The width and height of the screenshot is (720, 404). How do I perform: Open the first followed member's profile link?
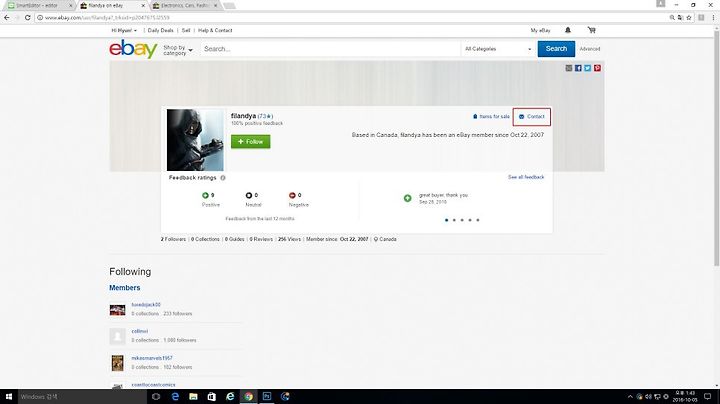coord(146,304)
